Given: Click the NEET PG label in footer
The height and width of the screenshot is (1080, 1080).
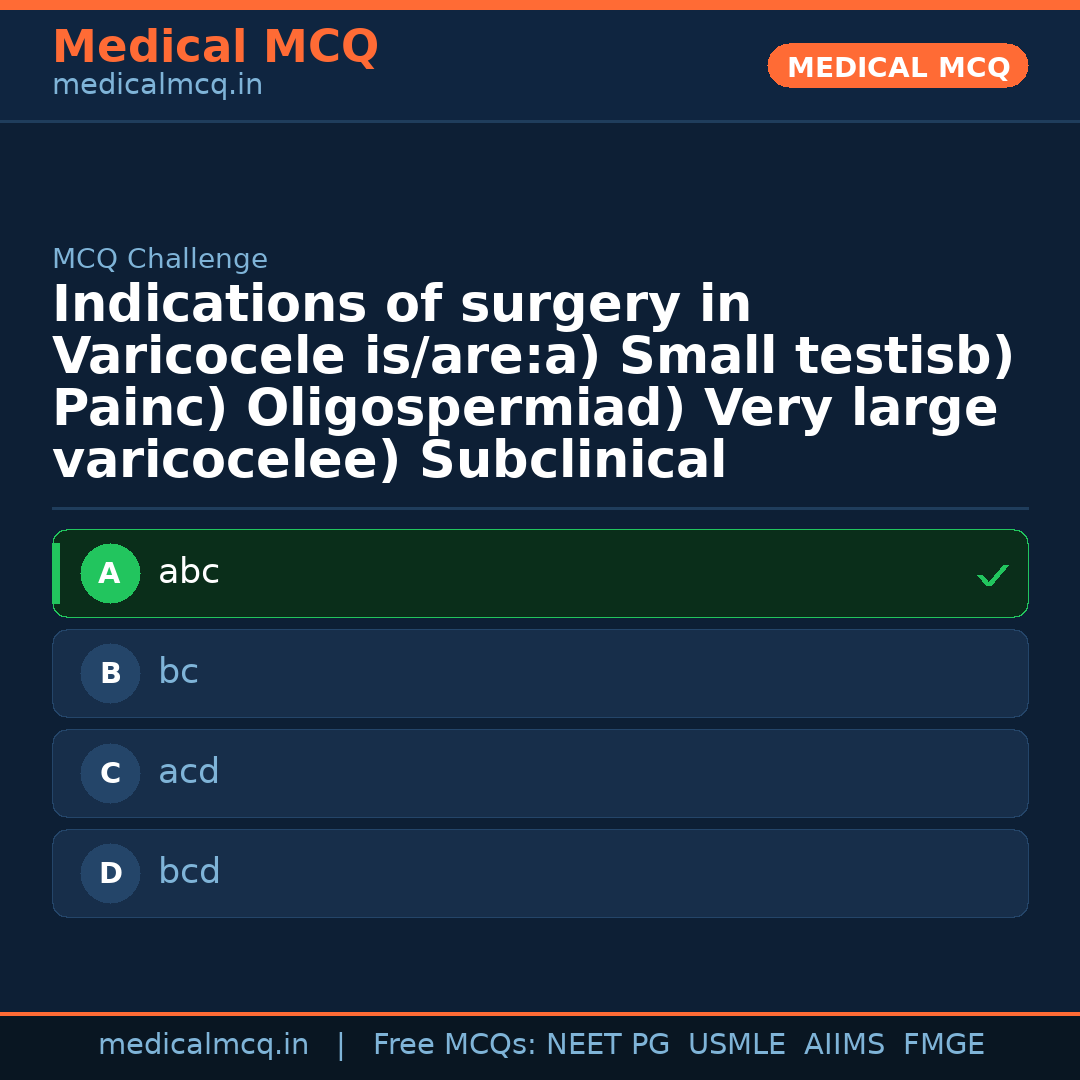Looking at the screenshot, I should (607, 1043).
